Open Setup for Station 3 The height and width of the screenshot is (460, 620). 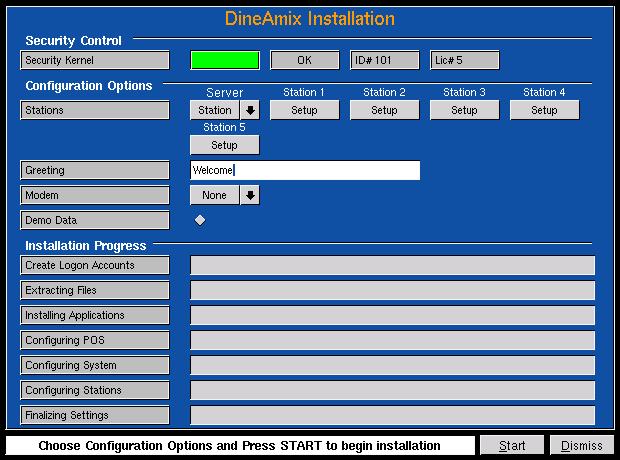click(464, 110)
